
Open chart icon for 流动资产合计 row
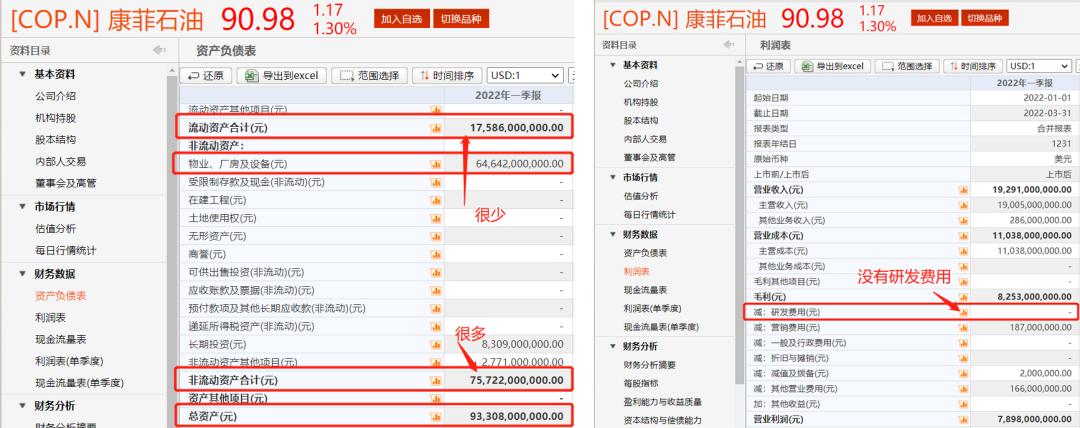click(x=435, y=128)
